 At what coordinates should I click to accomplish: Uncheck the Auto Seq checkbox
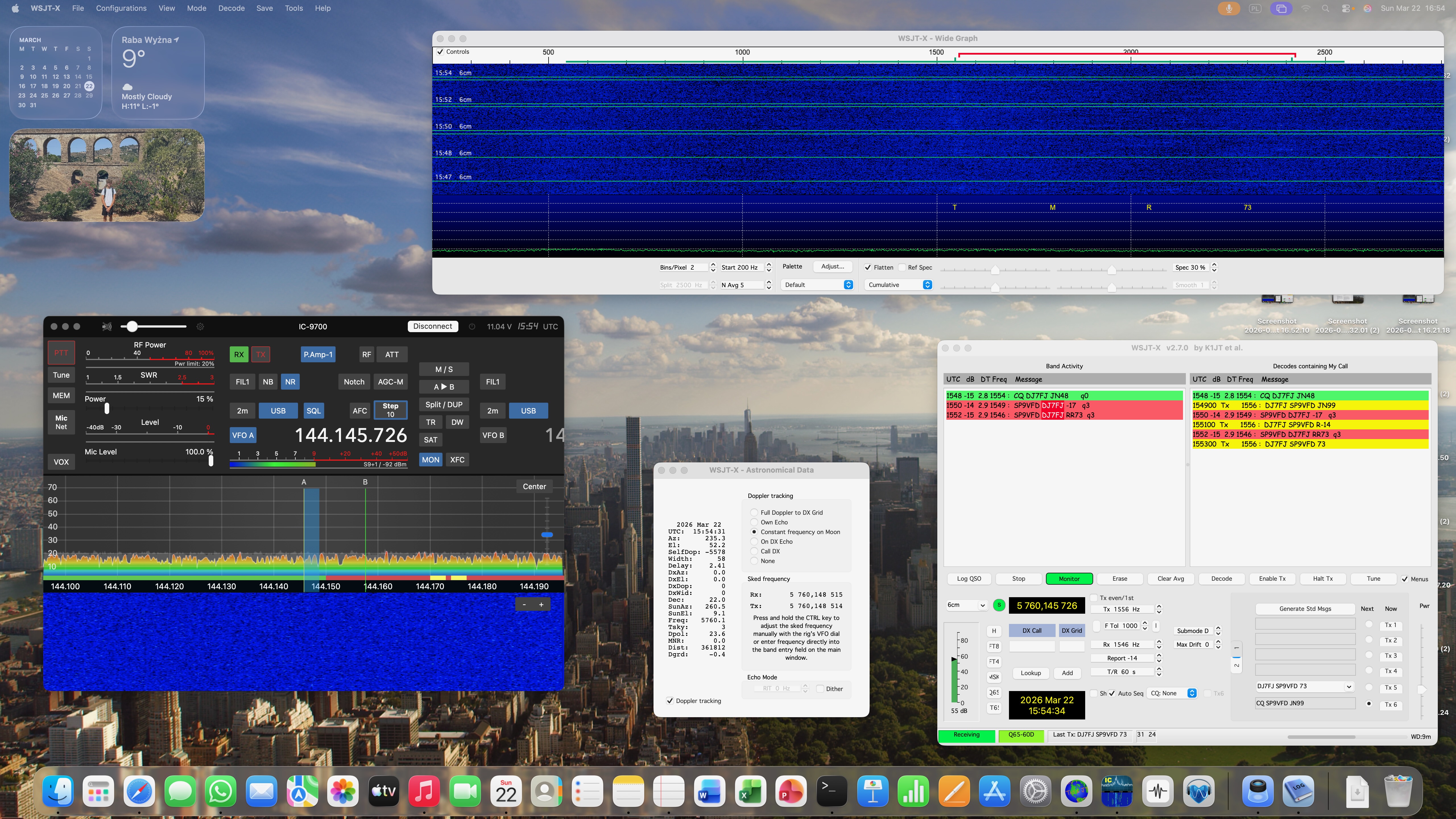[1112, 693]
